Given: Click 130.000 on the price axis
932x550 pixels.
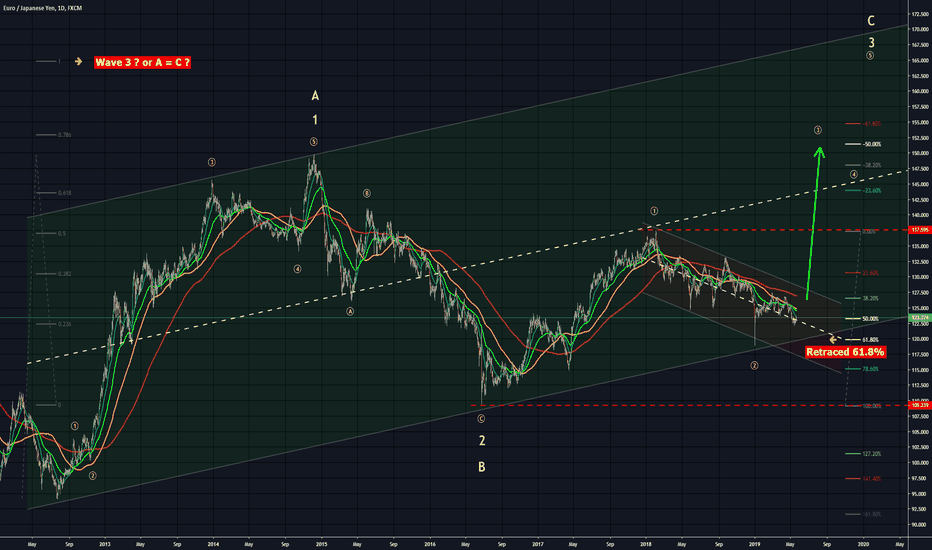Looking at the screenshot, I should [x=921, y=276].
